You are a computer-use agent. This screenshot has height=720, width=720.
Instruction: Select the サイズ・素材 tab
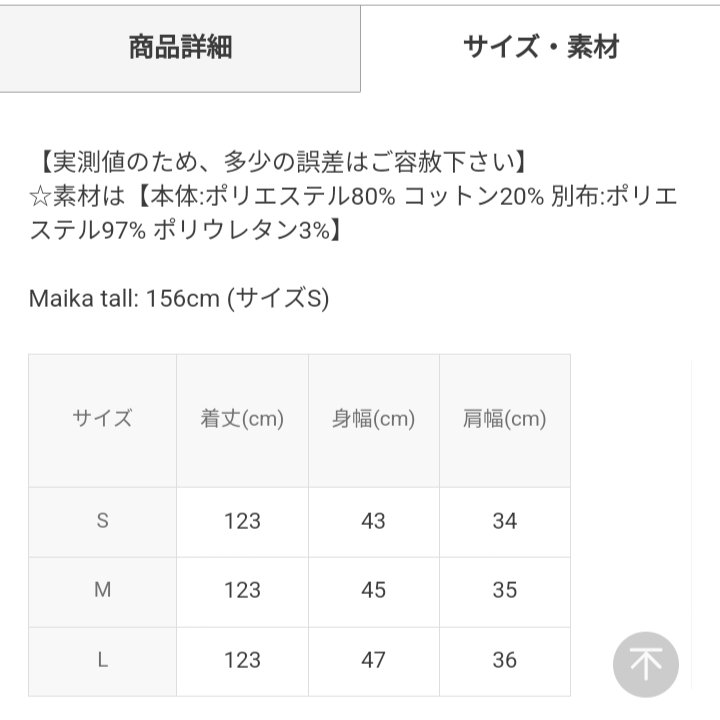click(540, 47)
